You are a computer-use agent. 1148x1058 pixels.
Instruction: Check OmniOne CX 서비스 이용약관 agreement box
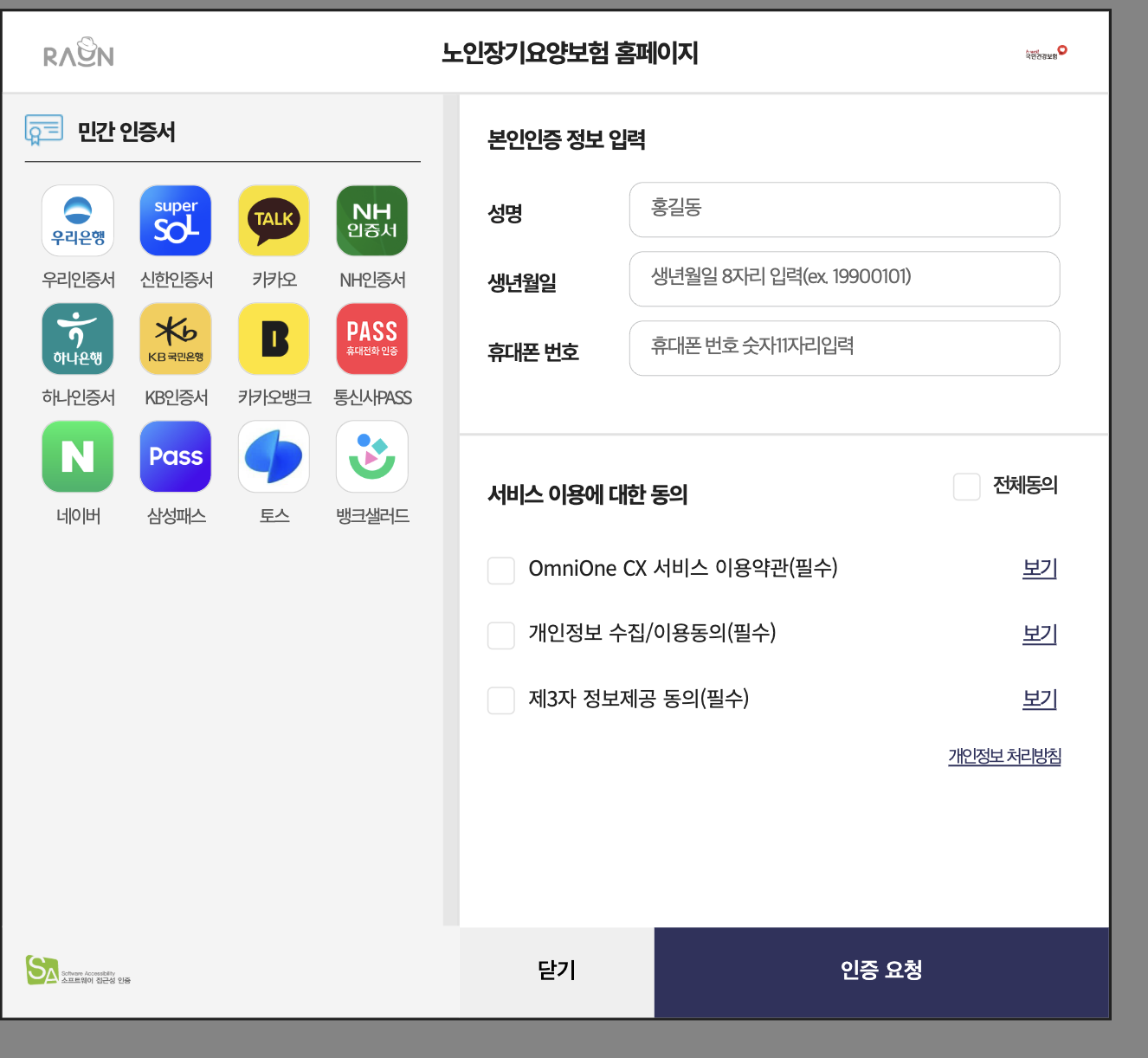point(501,571)
